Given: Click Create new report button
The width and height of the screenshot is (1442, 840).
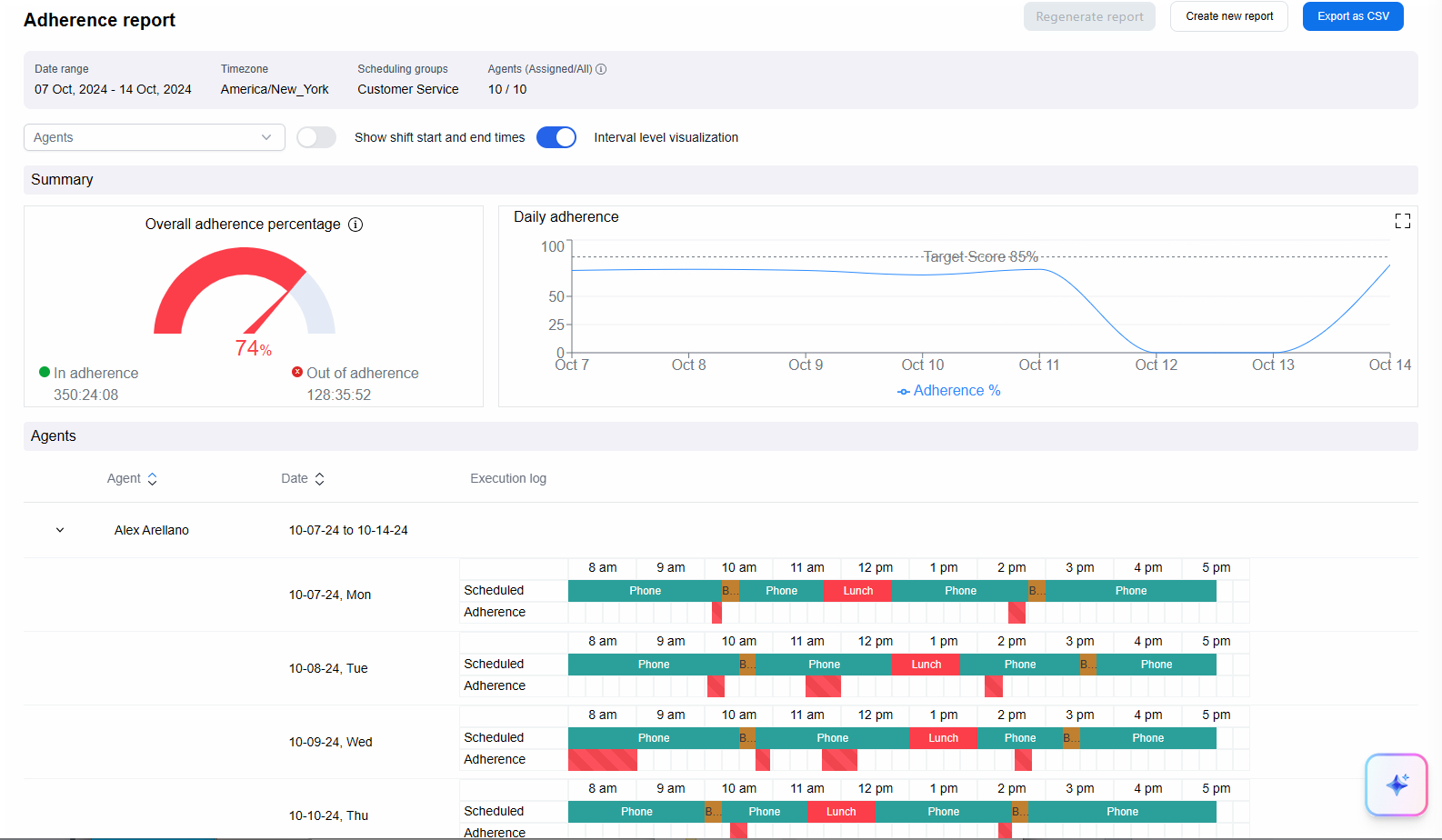Looking at the screenshot, I should [x=1228, y=16].
